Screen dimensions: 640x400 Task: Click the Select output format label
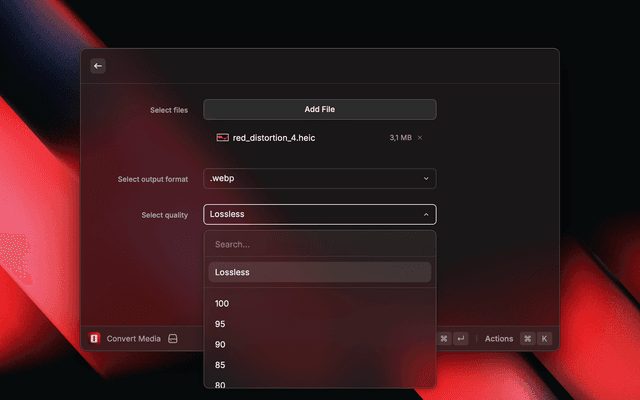pos(153,179)
